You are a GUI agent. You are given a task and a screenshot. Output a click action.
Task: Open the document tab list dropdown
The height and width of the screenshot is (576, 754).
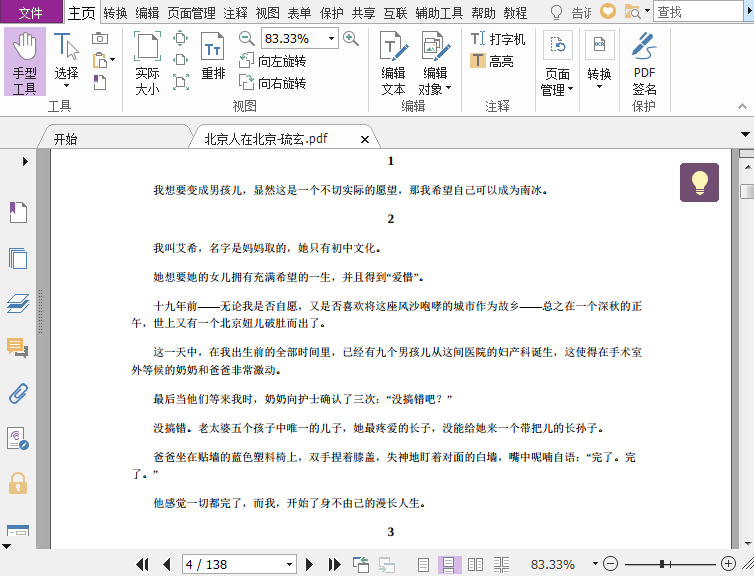(x=745, y=135)
